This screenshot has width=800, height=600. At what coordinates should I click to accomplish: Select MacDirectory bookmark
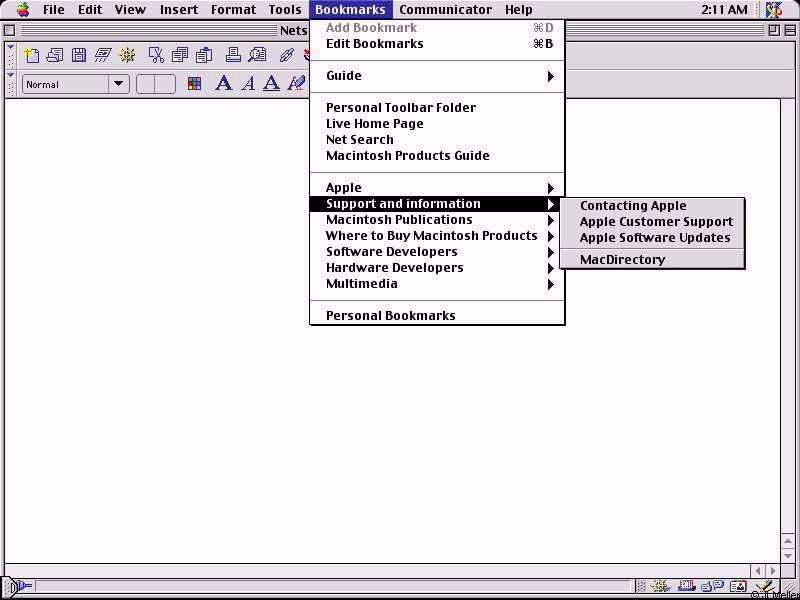tap(652, 260)
